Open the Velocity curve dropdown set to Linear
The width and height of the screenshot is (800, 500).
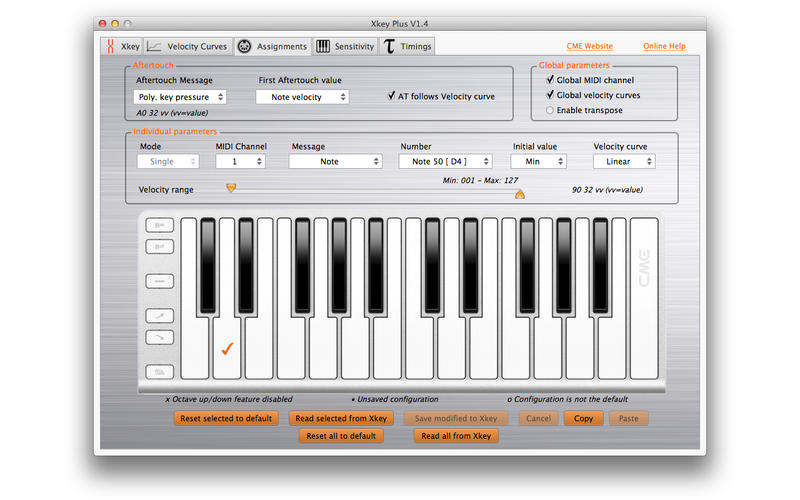pos(624,161)
